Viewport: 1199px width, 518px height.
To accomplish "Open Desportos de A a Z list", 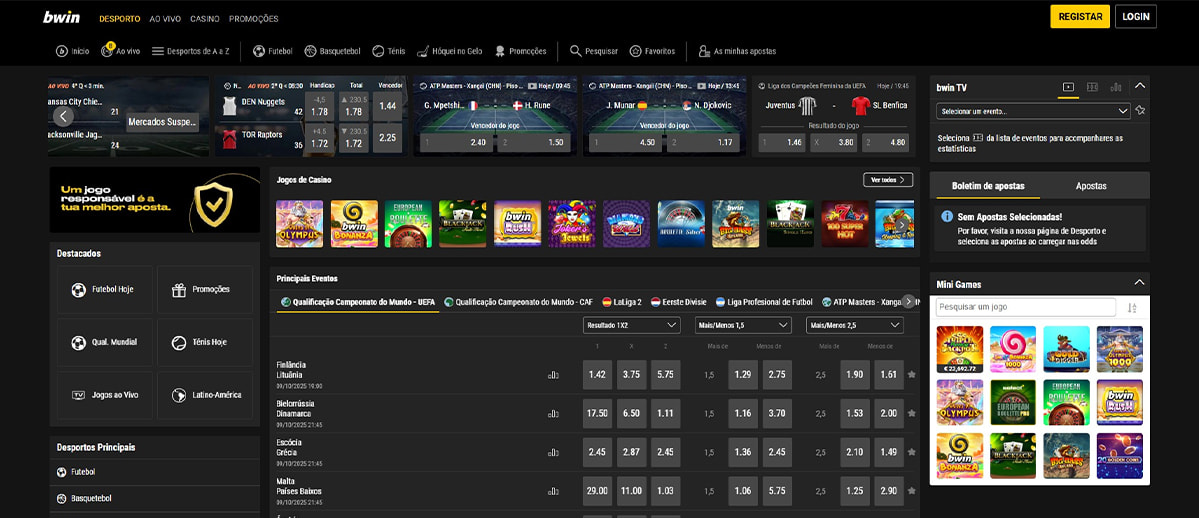I will [190, 51].
